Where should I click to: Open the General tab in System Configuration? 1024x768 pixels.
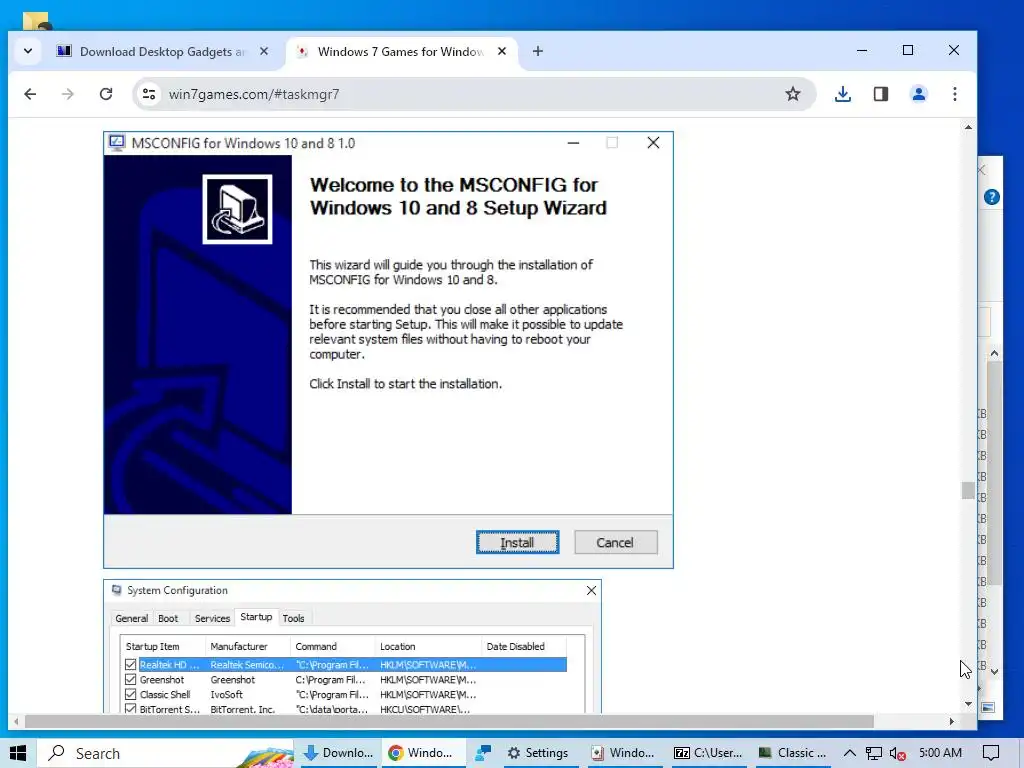(x=131, y=618)
